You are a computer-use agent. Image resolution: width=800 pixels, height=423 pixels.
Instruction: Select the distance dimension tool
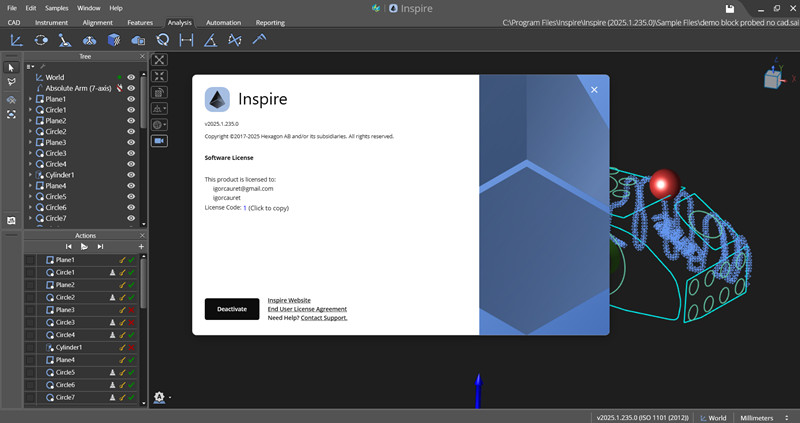pyautogui.click(x=186, y=40)
